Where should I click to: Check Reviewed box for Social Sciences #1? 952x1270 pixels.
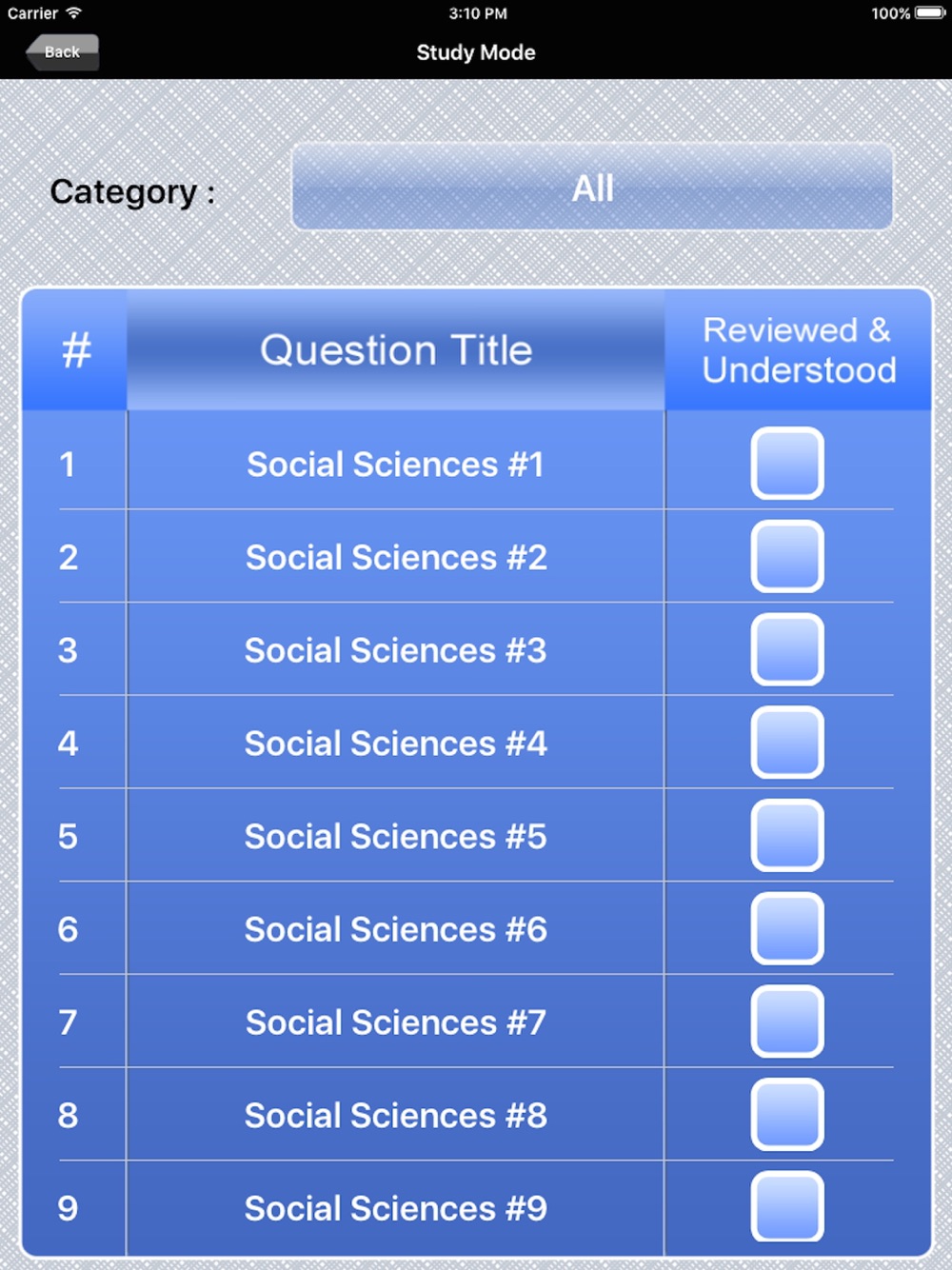point(787,464)
